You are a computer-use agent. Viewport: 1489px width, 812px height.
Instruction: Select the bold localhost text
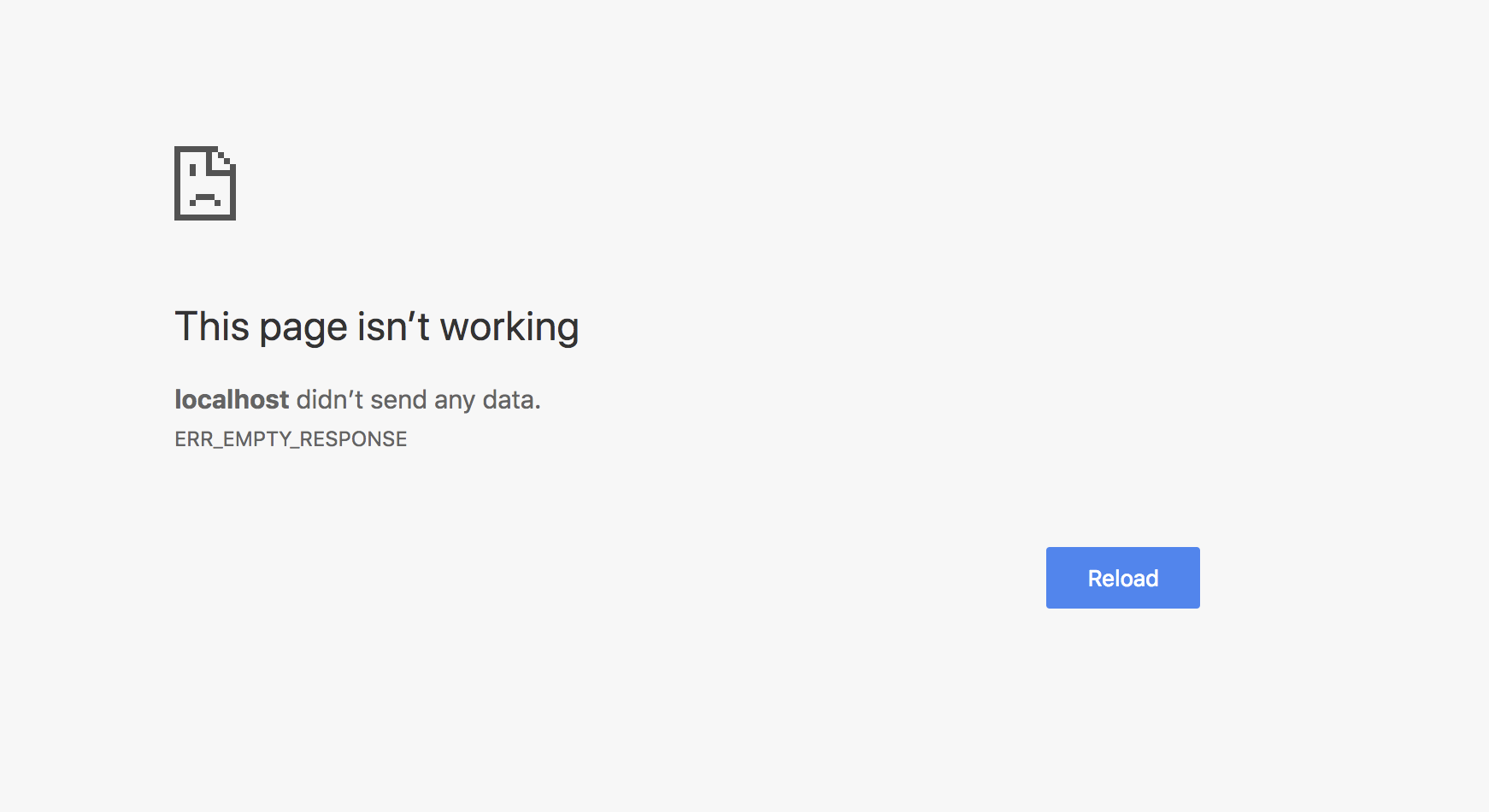point(231,399)
